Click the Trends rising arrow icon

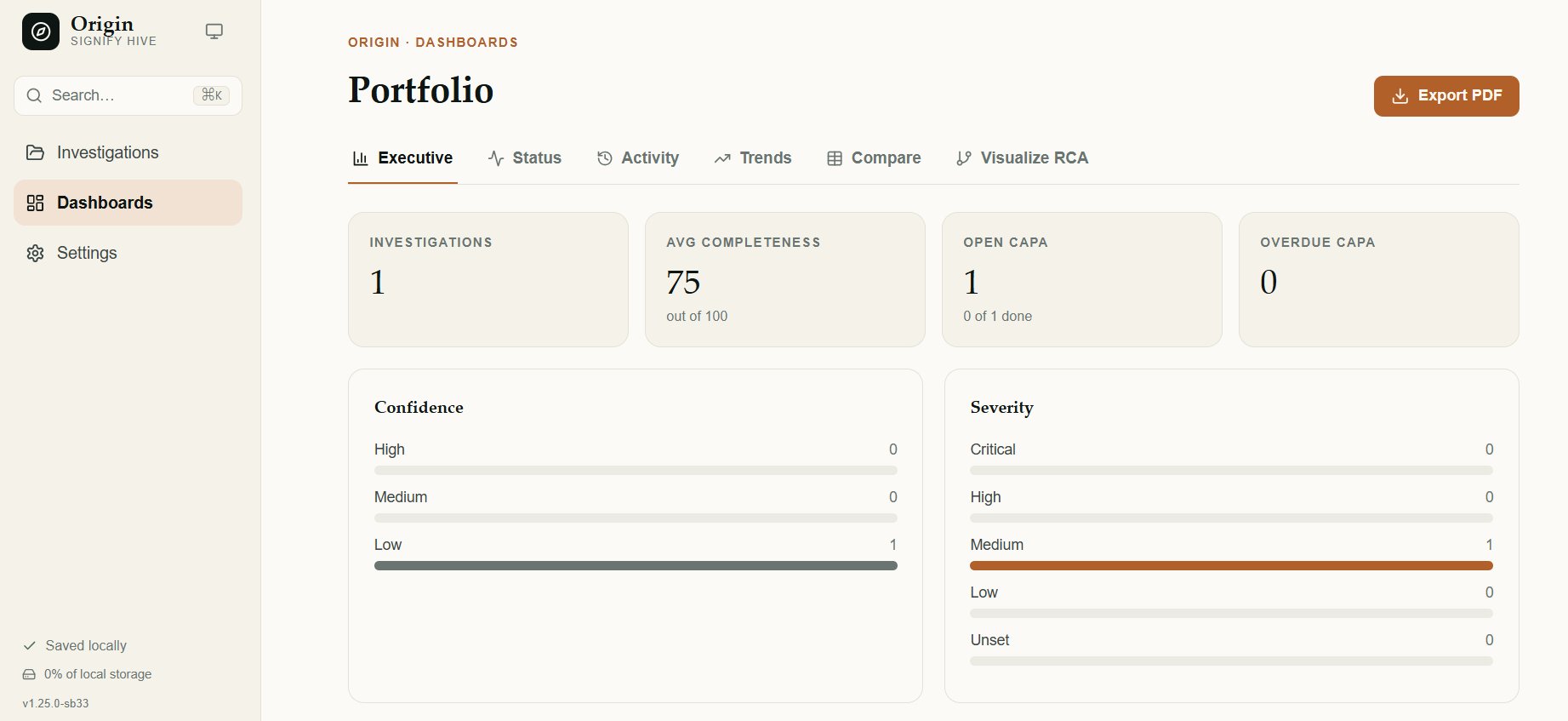(x=722, y=158)
